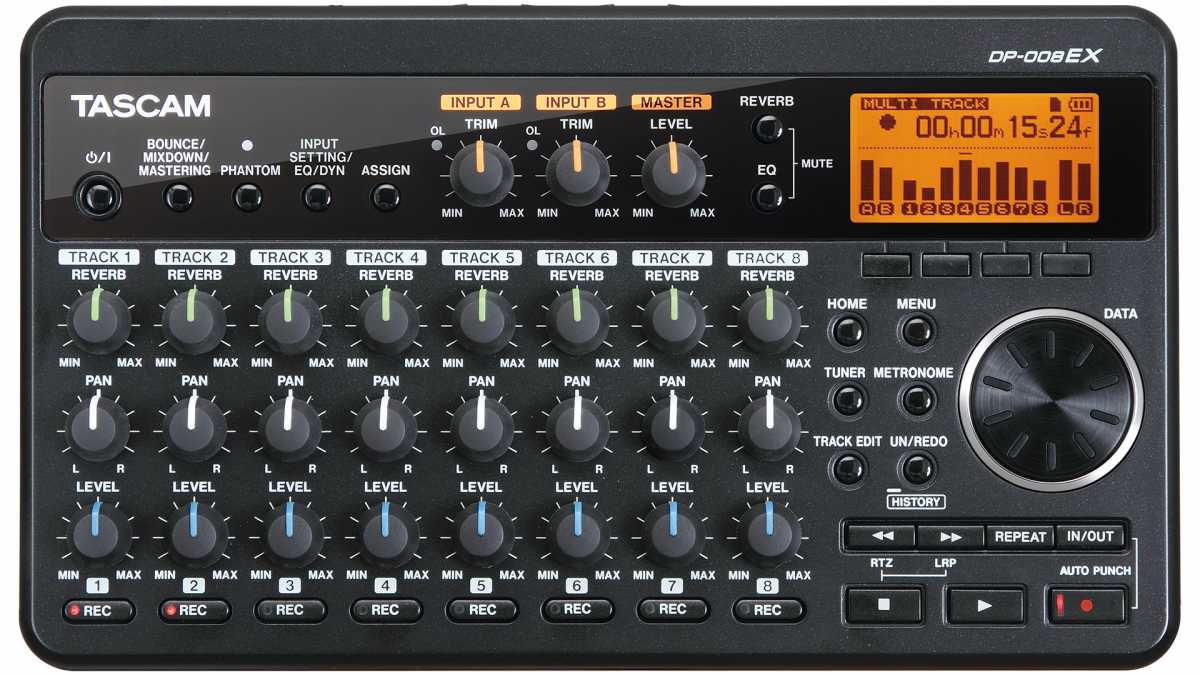Click the ASSIGN button

(x=385, y=198)
